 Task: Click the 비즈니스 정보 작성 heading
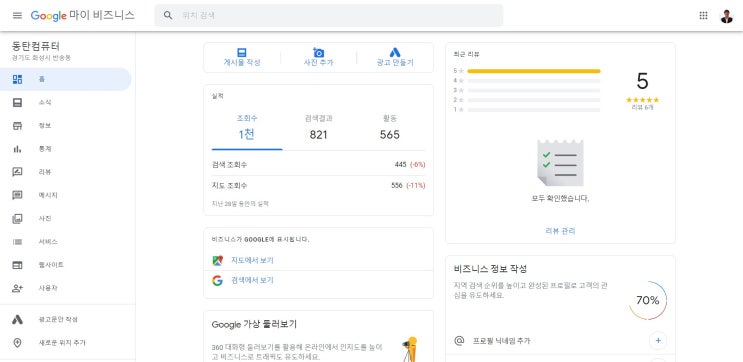point(490,269)
